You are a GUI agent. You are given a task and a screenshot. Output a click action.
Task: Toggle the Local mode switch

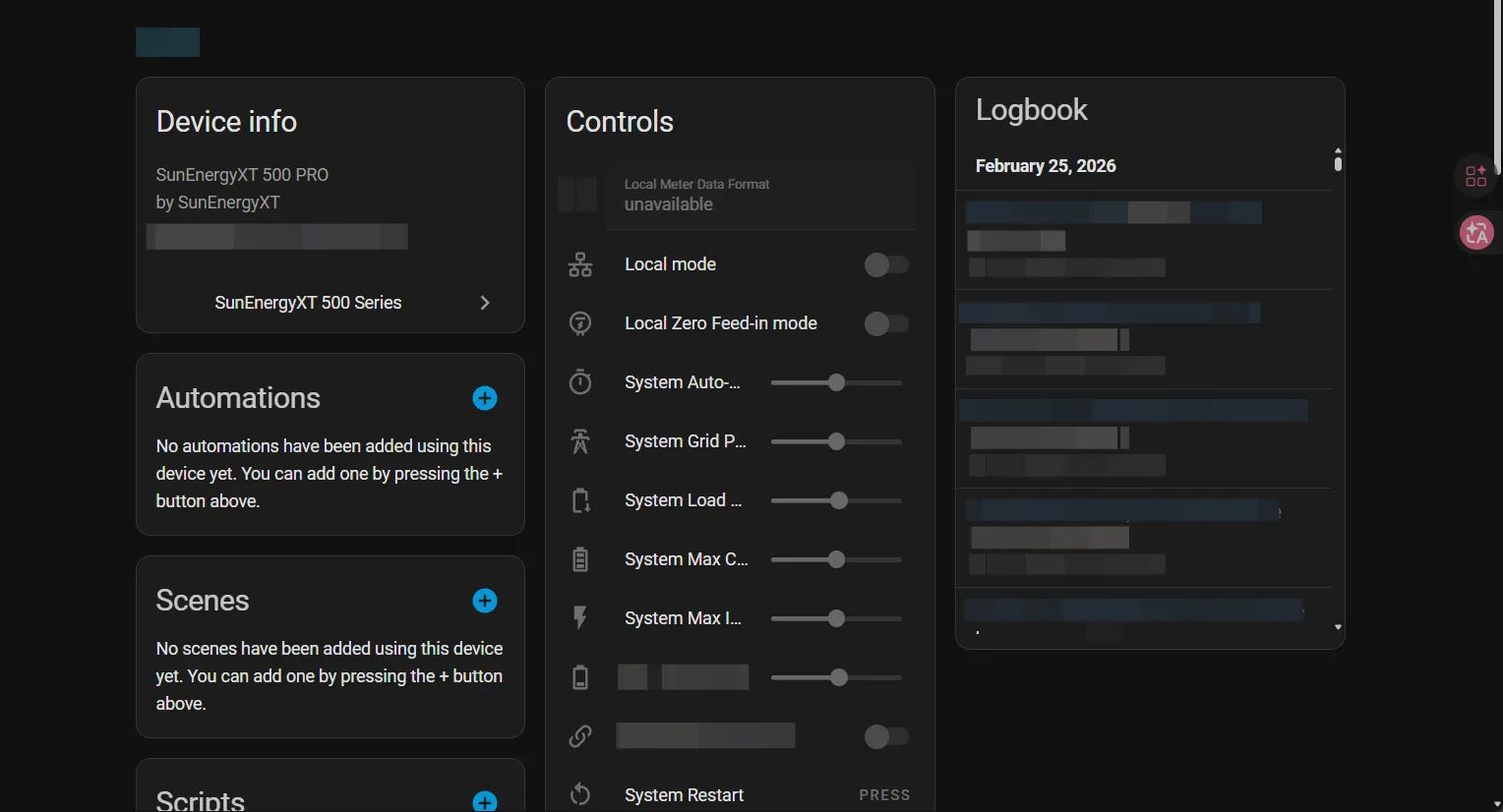click(885, 264)
